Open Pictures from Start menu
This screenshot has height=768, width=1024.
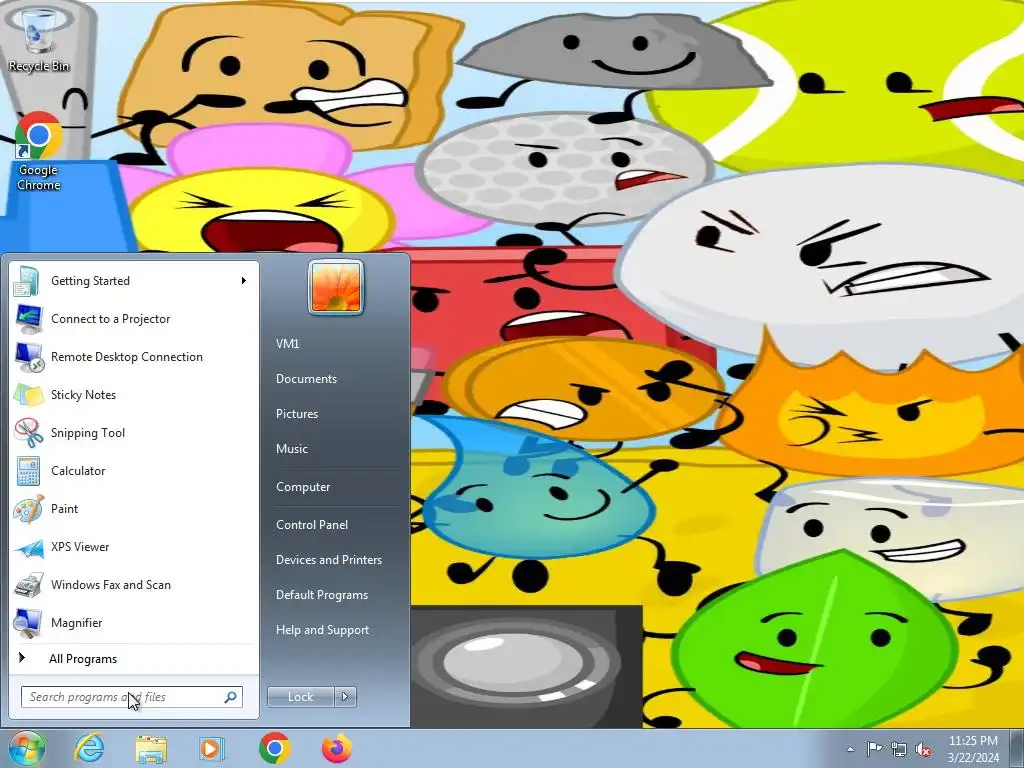coord(296,414)
